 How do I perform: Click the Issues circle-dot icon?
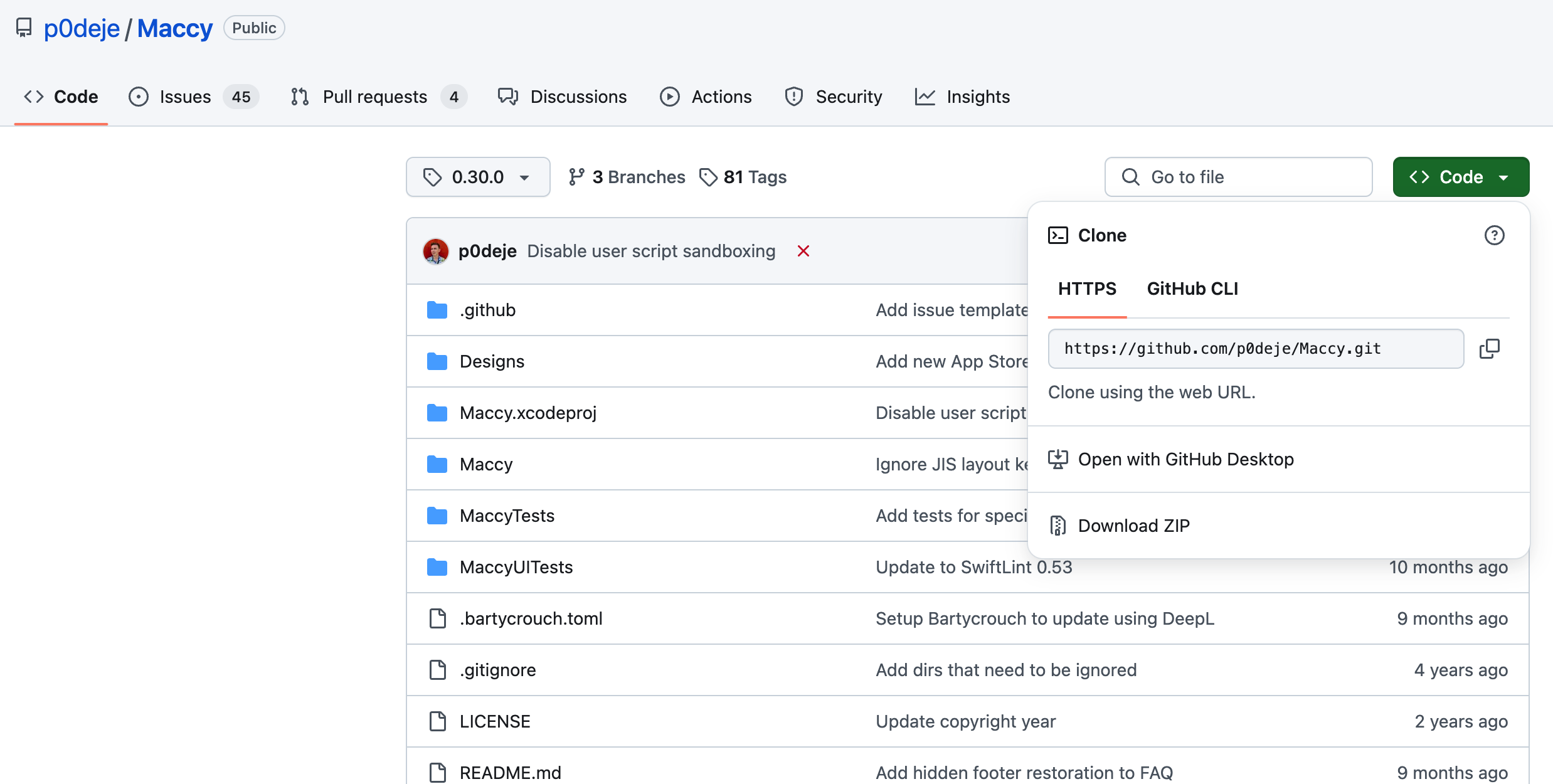pyautogui.click(x=139, y=97)
